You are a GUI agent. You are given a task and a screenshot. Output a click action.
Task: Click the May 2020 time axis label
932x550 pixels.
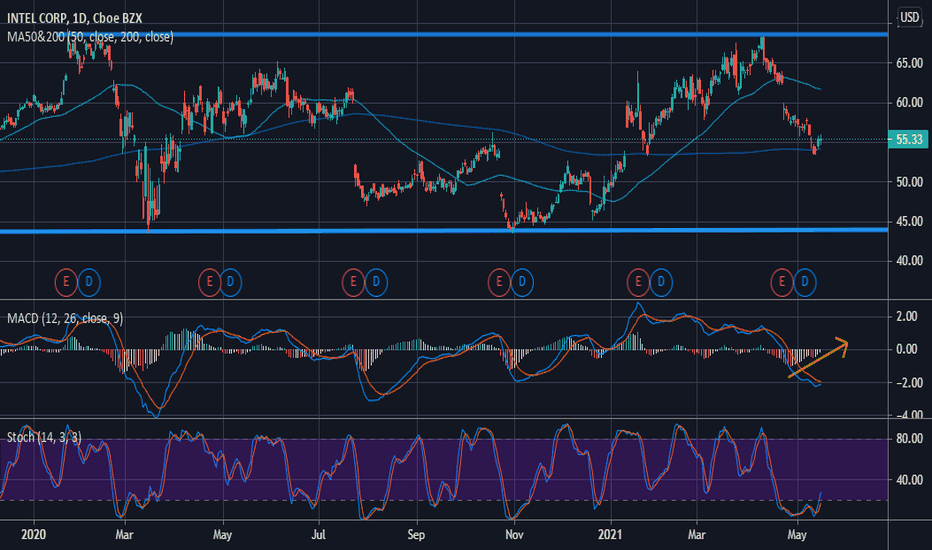(222, 534)
